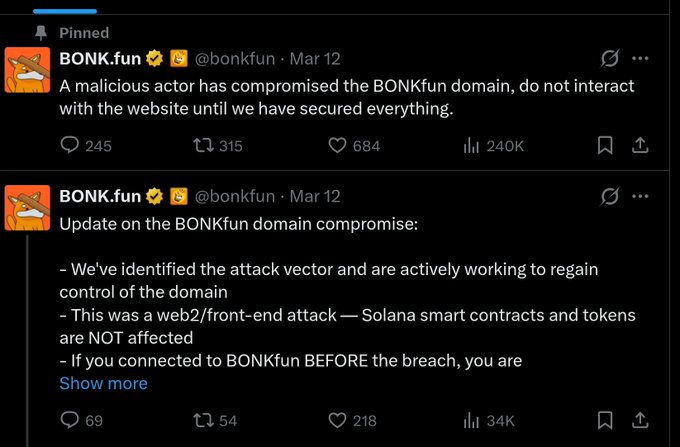Open more options on update tweet
The image size is (680, 447).
tap(641, 196)
